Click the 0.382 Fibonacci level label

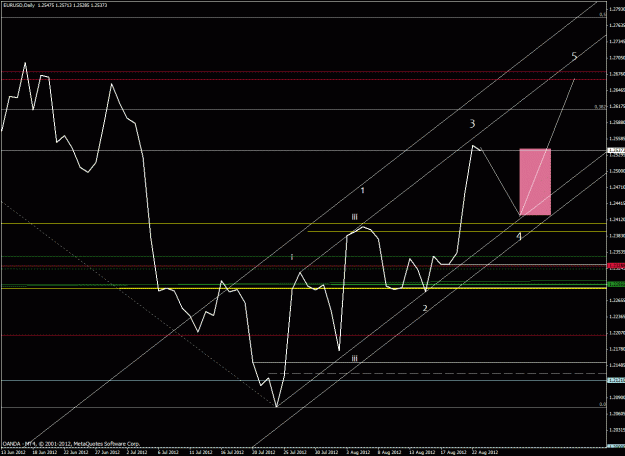click(601, 107)
